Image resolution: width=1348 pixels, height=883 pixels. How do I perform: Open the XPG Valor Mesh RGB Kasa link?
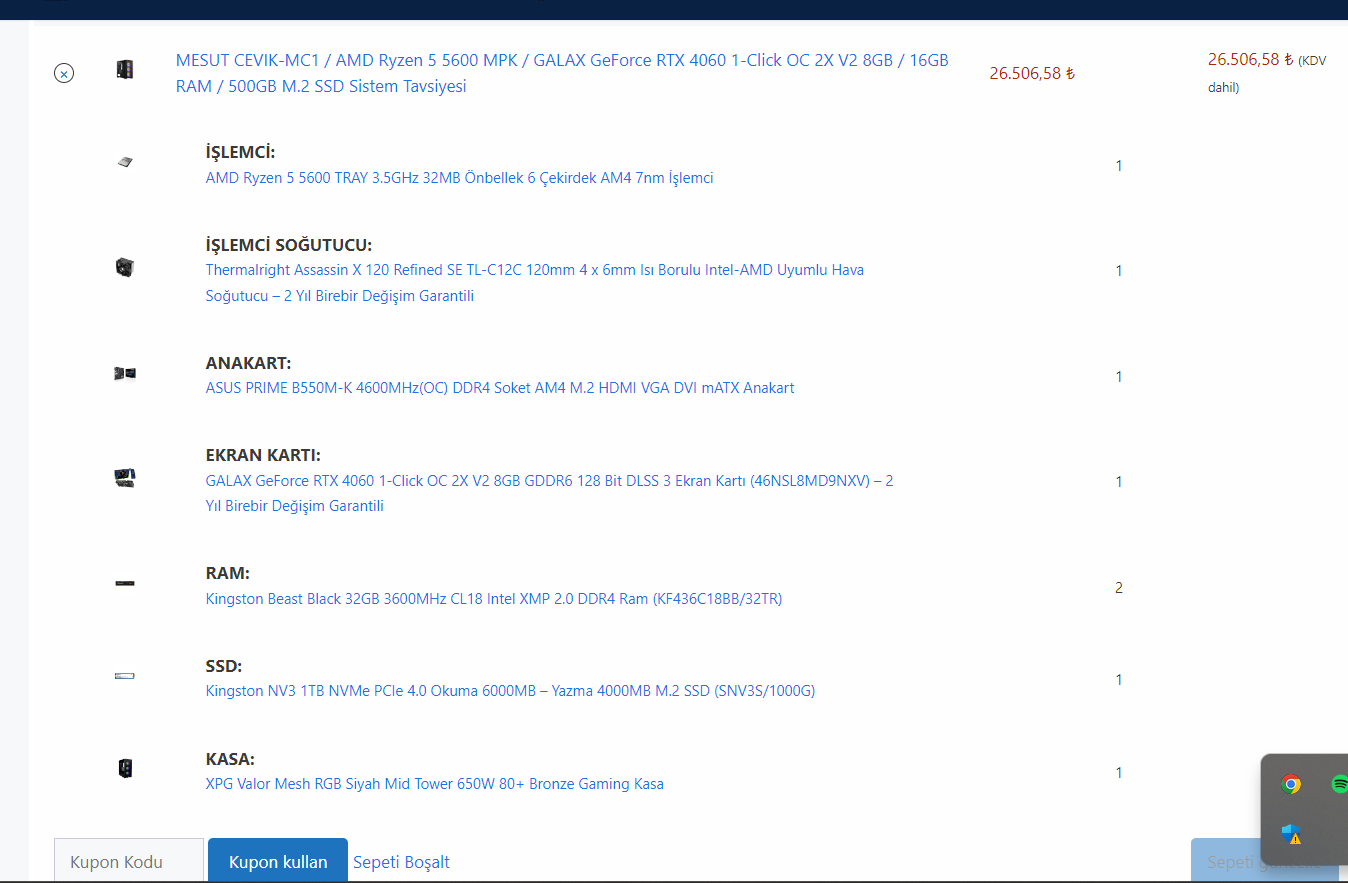[x=435, y=784]
